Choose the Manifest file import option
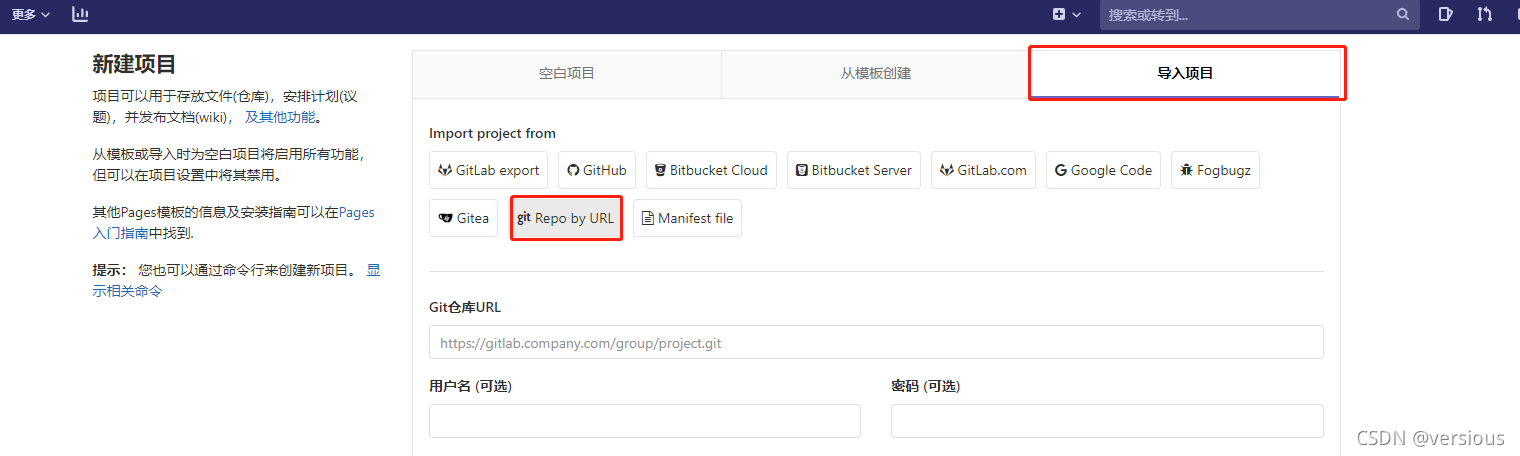This screenshot has width=1520, height=456. 687,218
